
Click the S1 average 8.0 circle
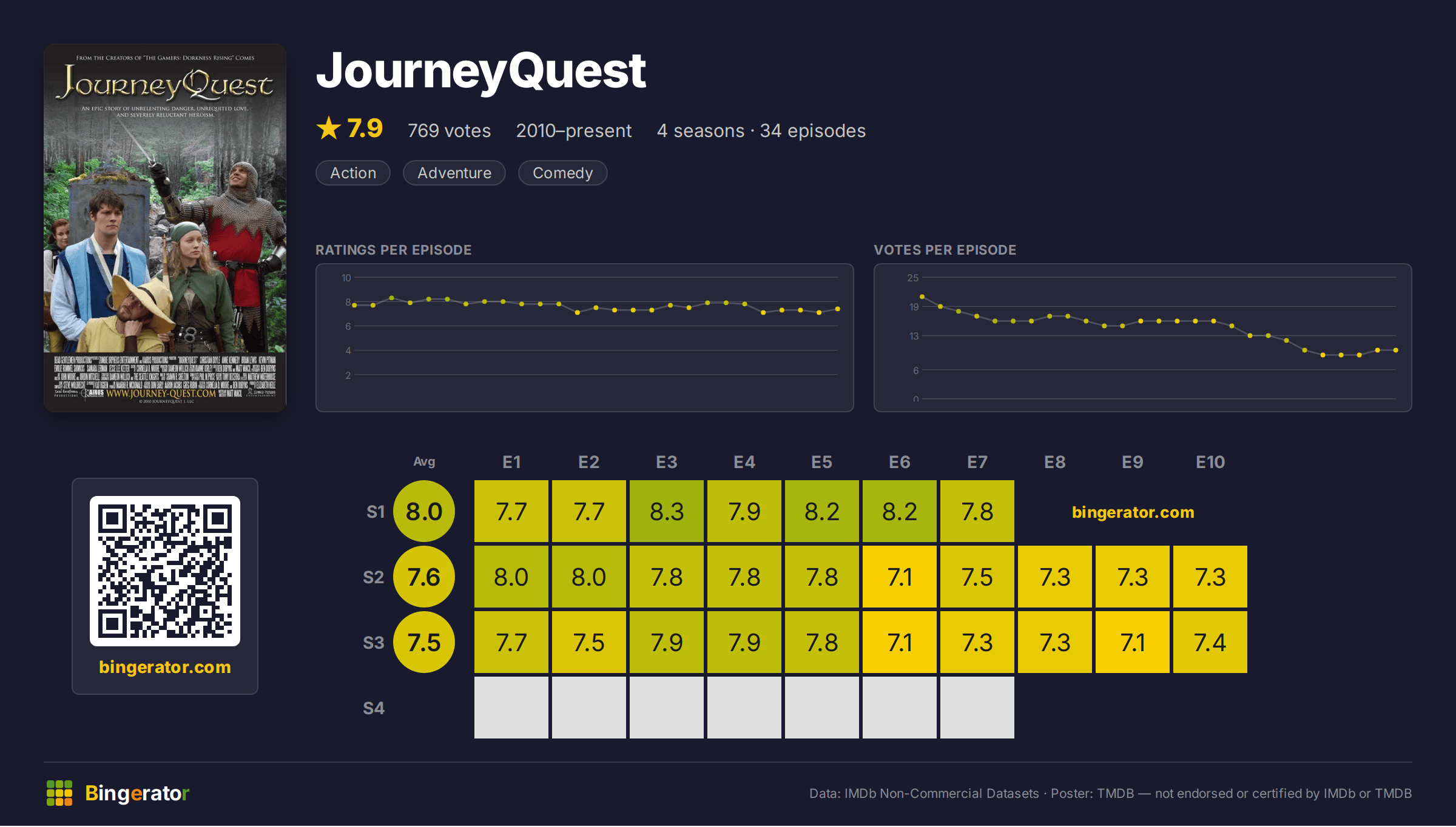click(x=424, y=511)
